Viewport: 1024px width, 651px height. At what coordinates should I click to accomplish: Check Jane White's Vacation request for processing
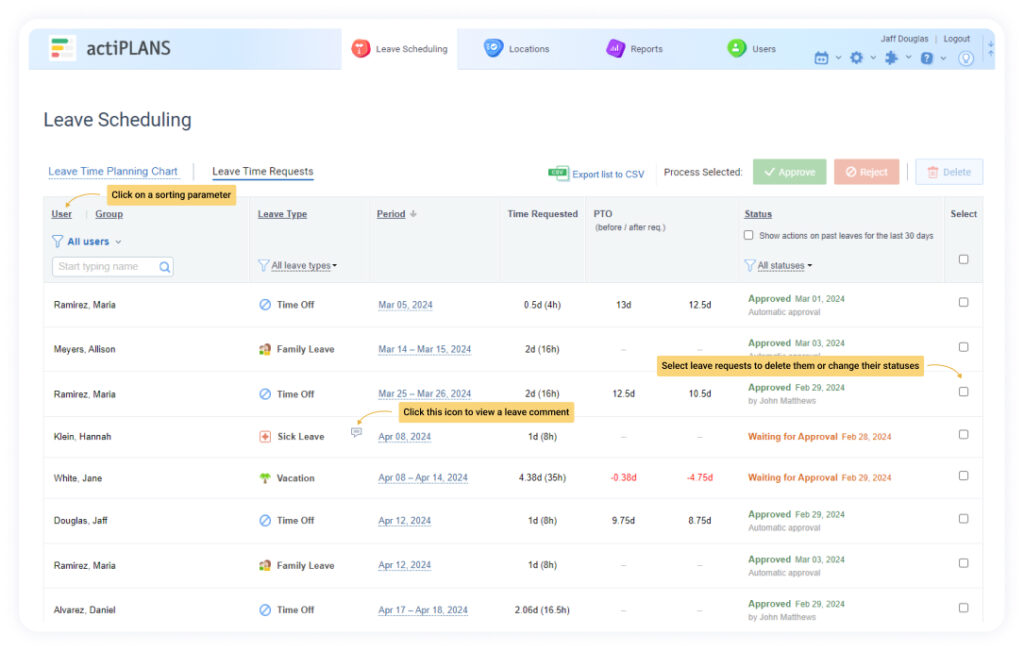coord(963,475)
